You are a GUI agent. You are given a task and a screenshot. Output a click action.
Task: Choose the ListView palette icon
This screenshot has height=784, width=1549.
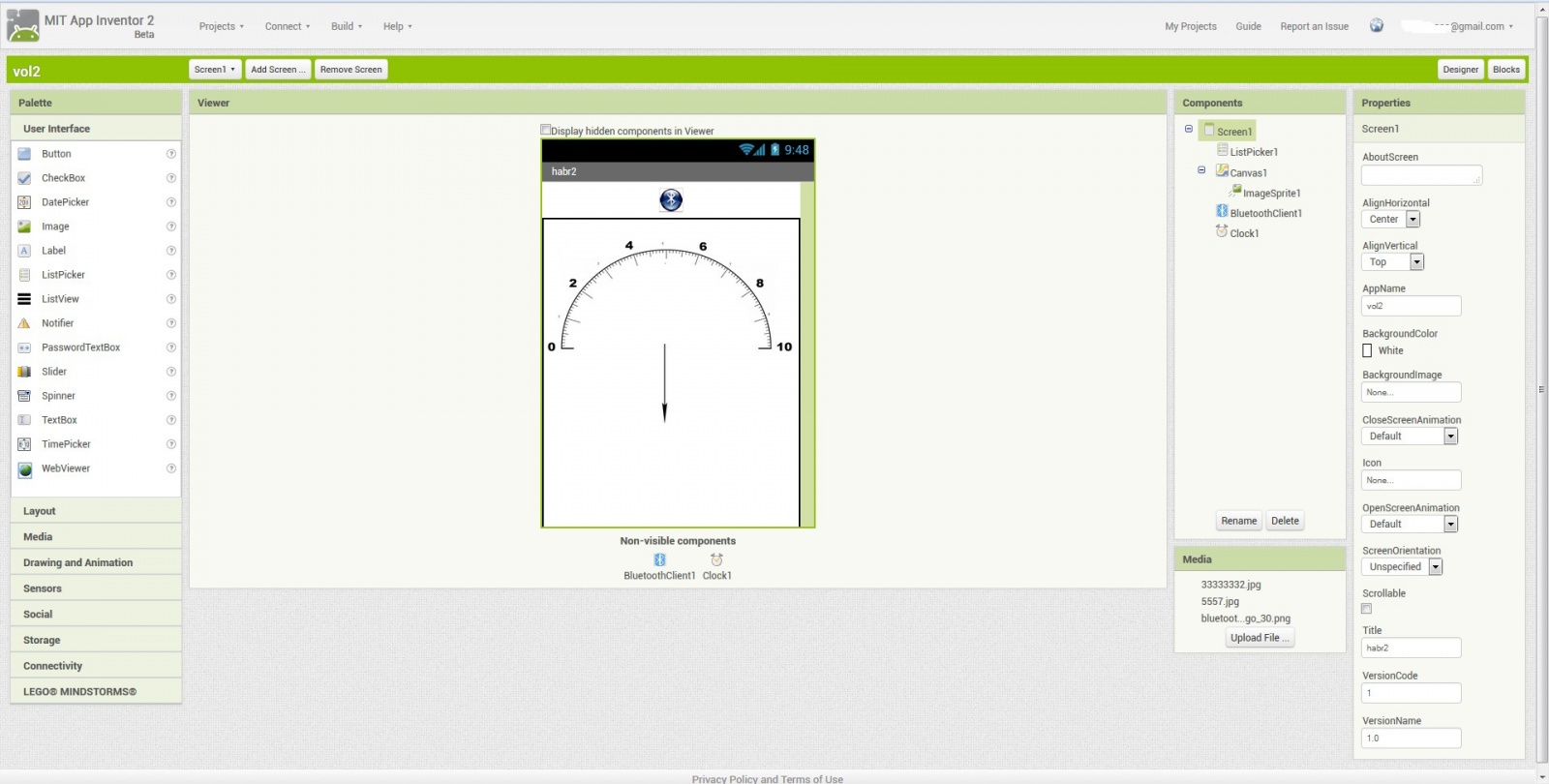tap(24, 299)
